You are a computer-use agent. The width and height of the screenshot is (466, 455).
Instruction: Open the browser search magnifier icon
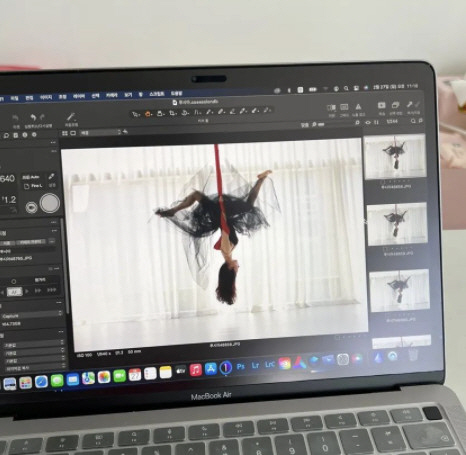click(413, 121)
